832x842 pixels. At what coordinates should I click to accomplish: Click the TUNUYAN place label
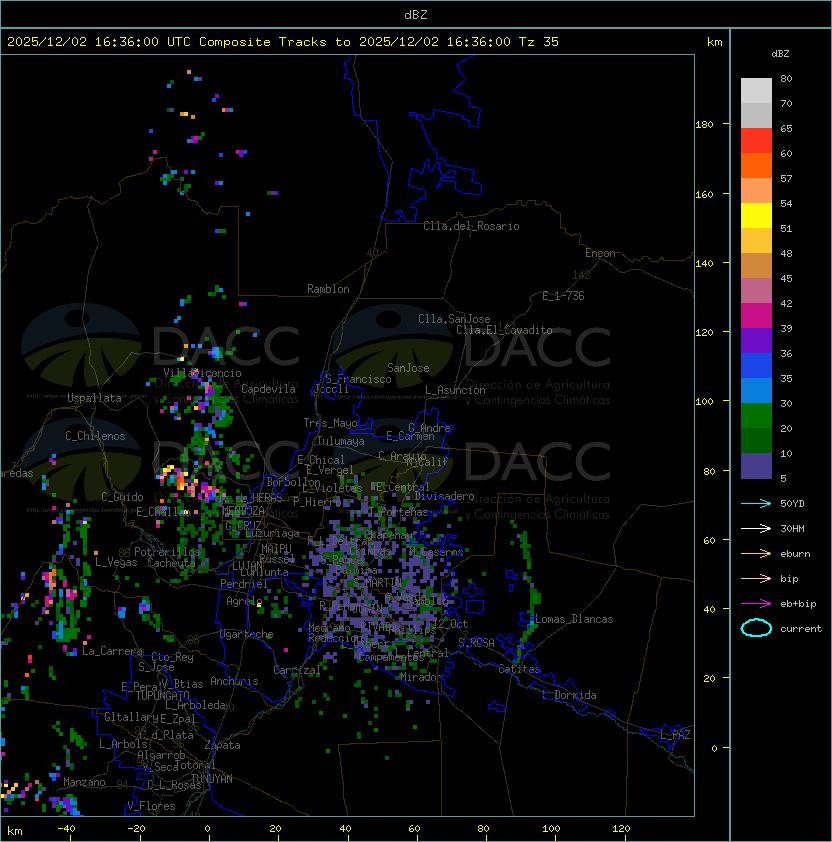212,779
